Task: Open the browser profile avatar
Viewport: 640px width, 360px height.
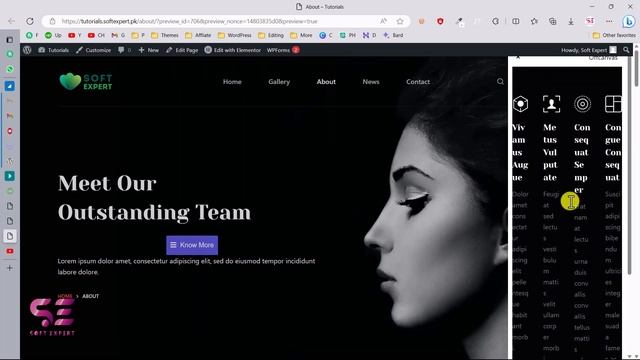Action: click(590, 21)
